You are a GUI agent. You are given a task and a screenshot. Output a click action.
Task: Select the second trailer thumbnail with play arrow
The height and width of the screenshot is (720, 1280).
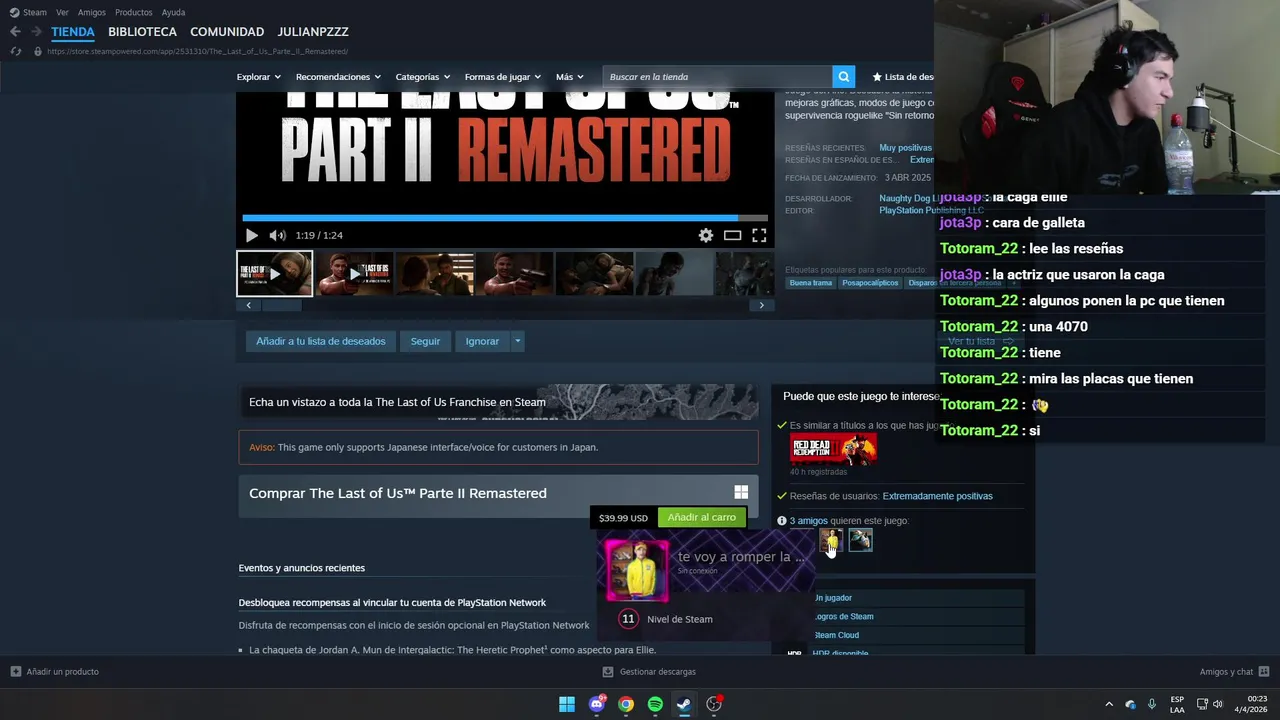point(354,273)
